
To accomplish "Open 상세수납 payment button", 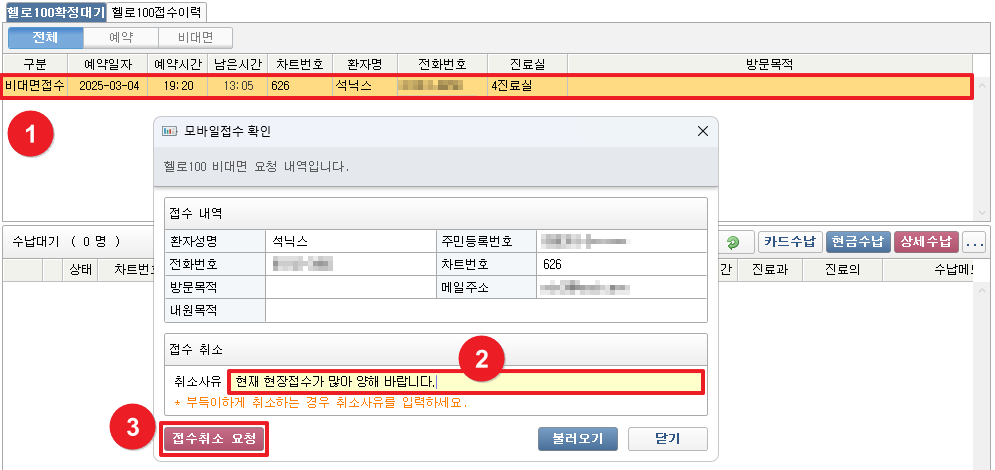I will (x=926, y=242).
